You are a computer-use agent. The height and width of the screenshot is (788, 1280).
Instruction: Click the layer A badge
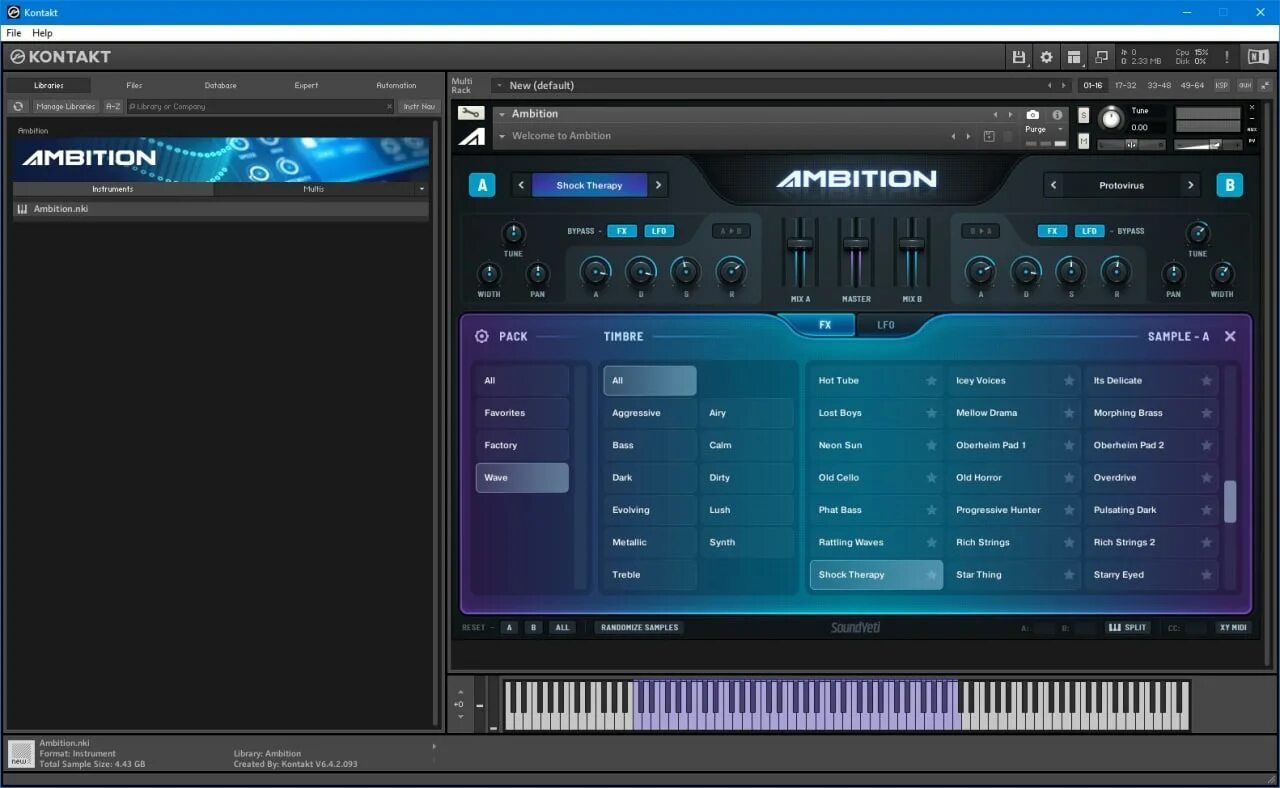482,185
